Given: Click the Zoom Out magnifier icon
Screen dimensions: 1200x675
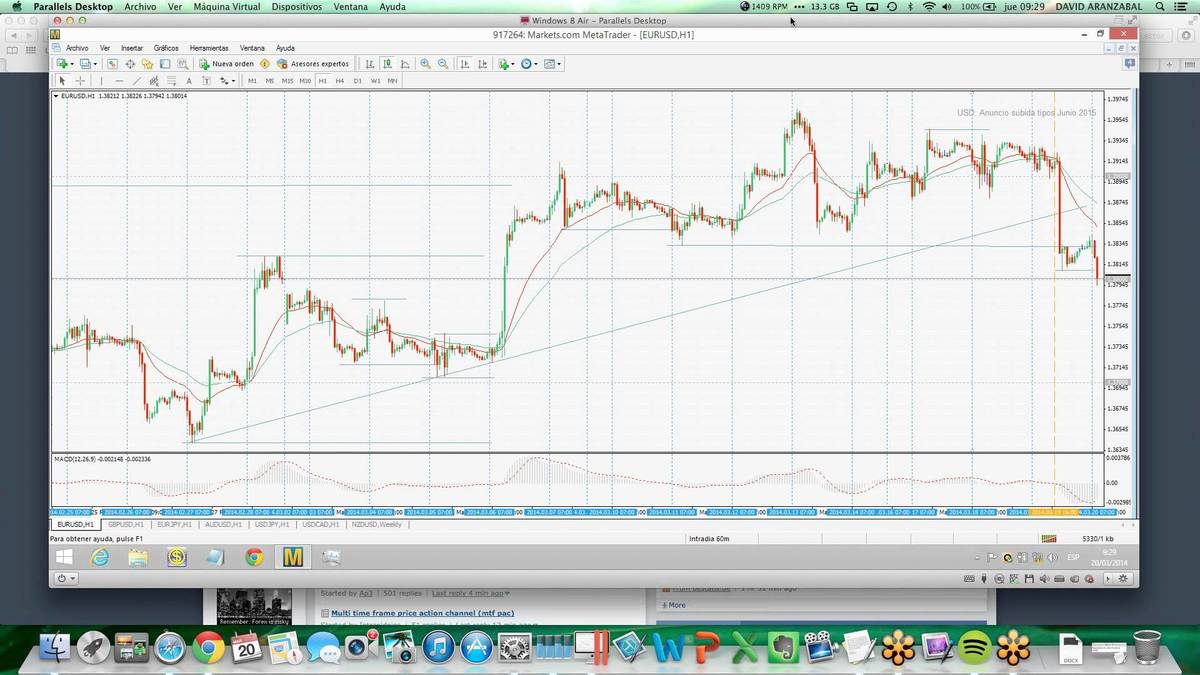Looking at the screenshot, I should click(443, 64).
